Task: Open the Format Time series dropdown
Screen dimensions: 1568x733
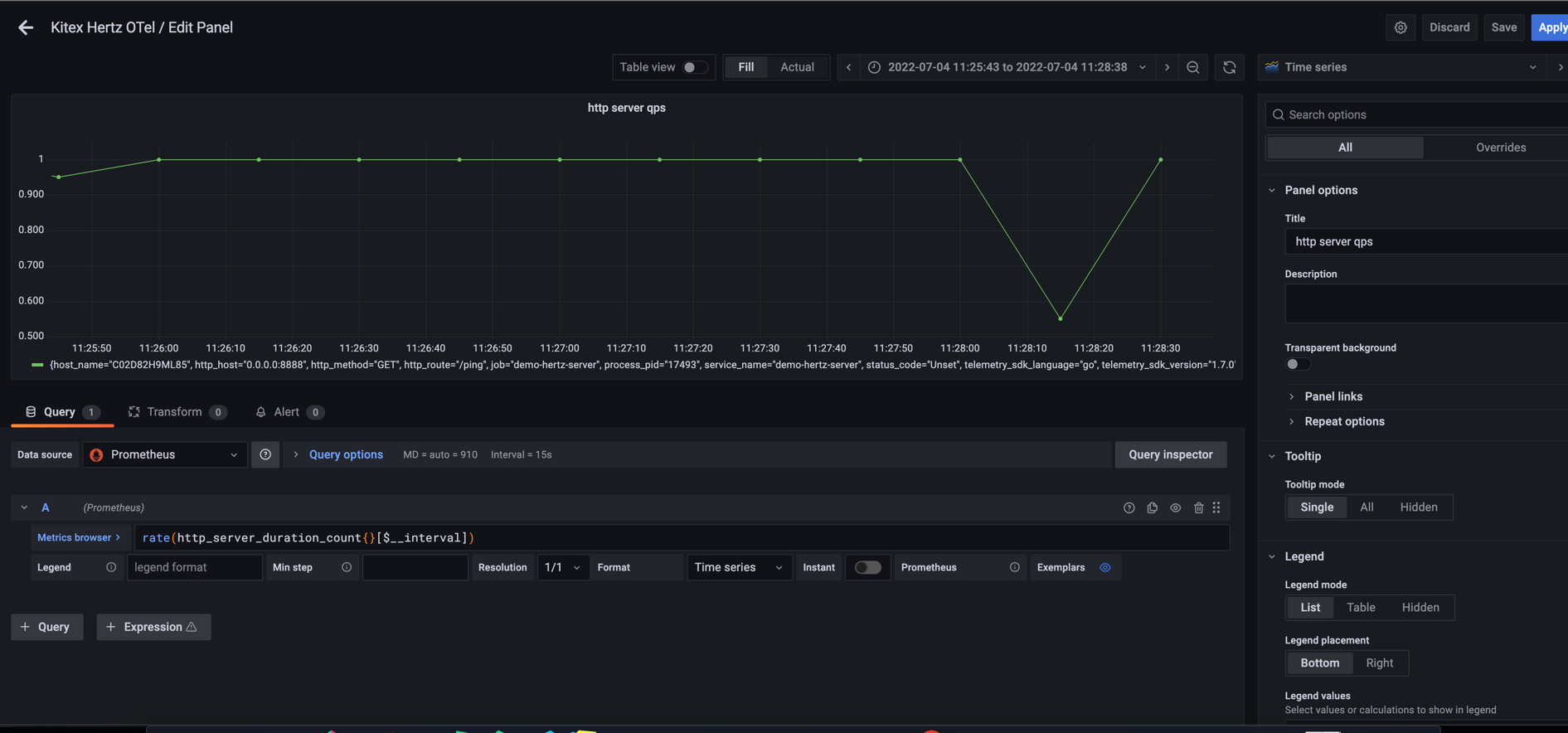Action: 738,567
